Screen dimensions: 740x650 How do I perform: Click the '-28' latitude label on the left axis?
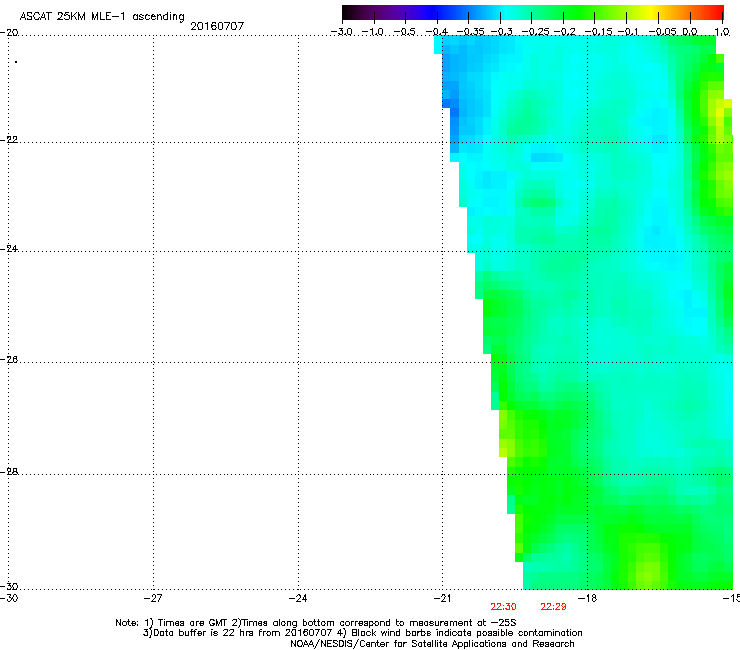(x=9, y=472)
